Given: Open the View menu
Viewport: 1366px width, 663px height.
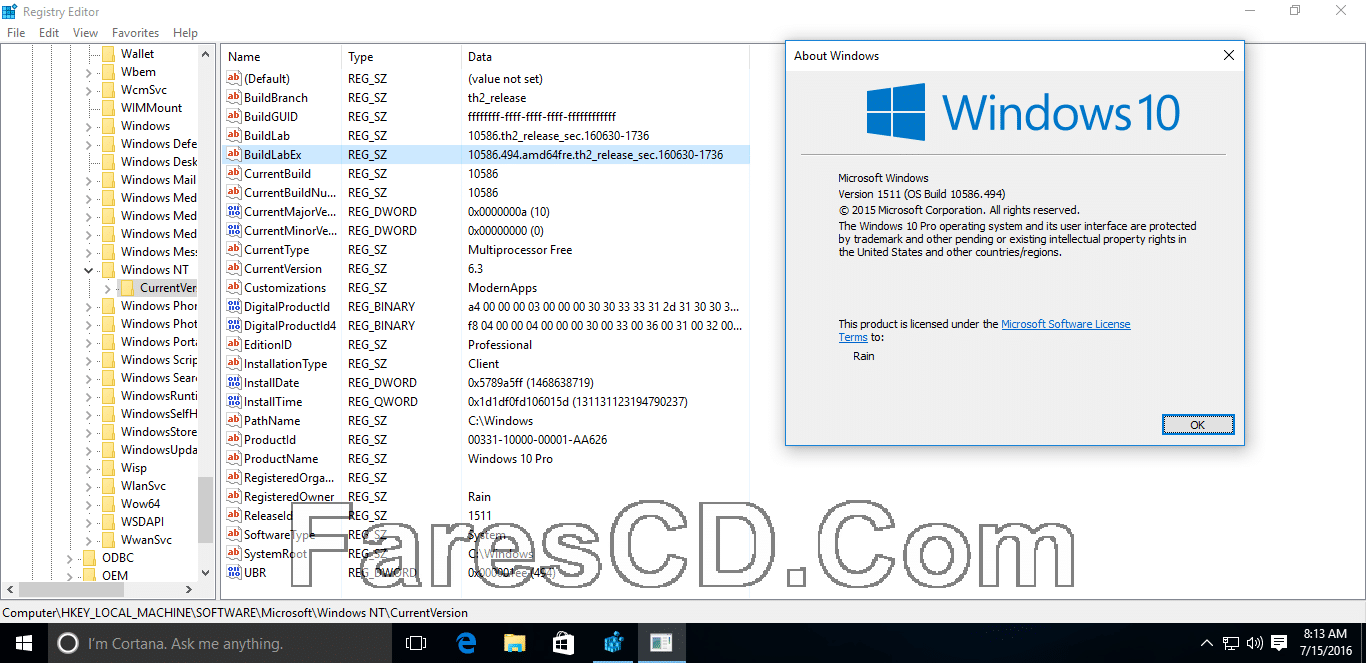Looking at the screenshot, I should (85, 33).
